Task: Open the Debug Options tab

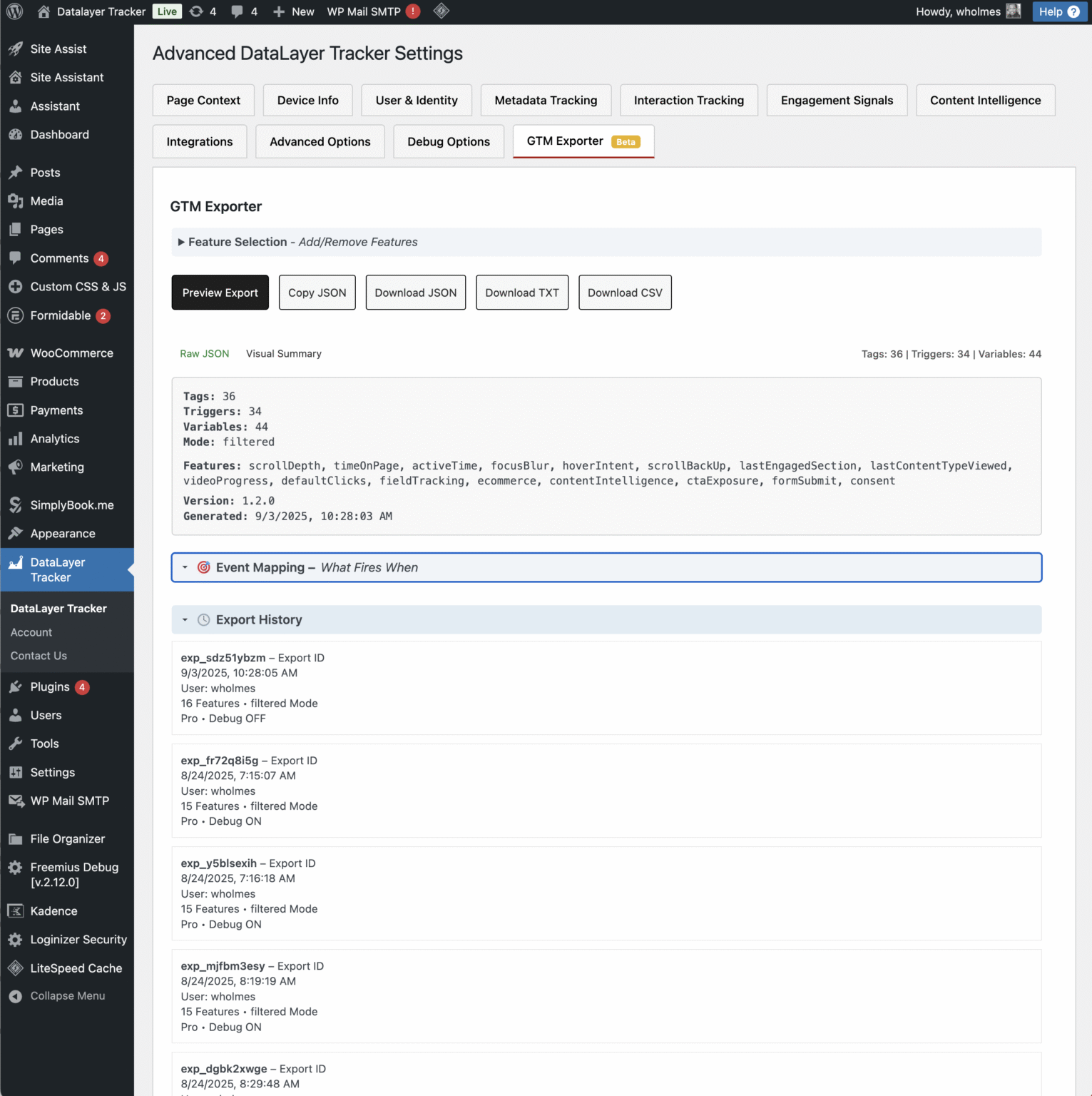Action: [449, 141]
